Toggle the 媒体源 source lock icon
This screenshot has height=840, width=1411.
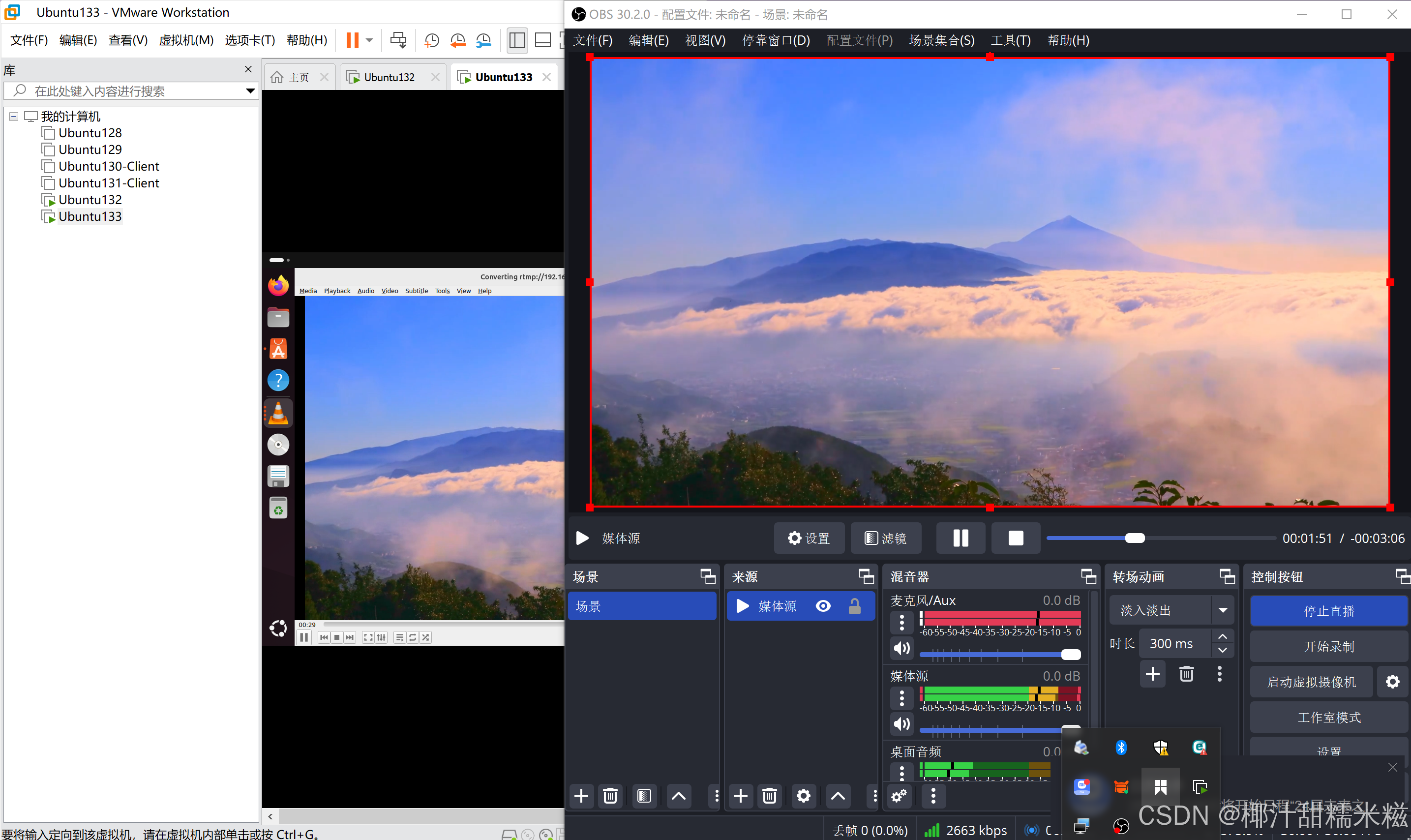point(854,606)
